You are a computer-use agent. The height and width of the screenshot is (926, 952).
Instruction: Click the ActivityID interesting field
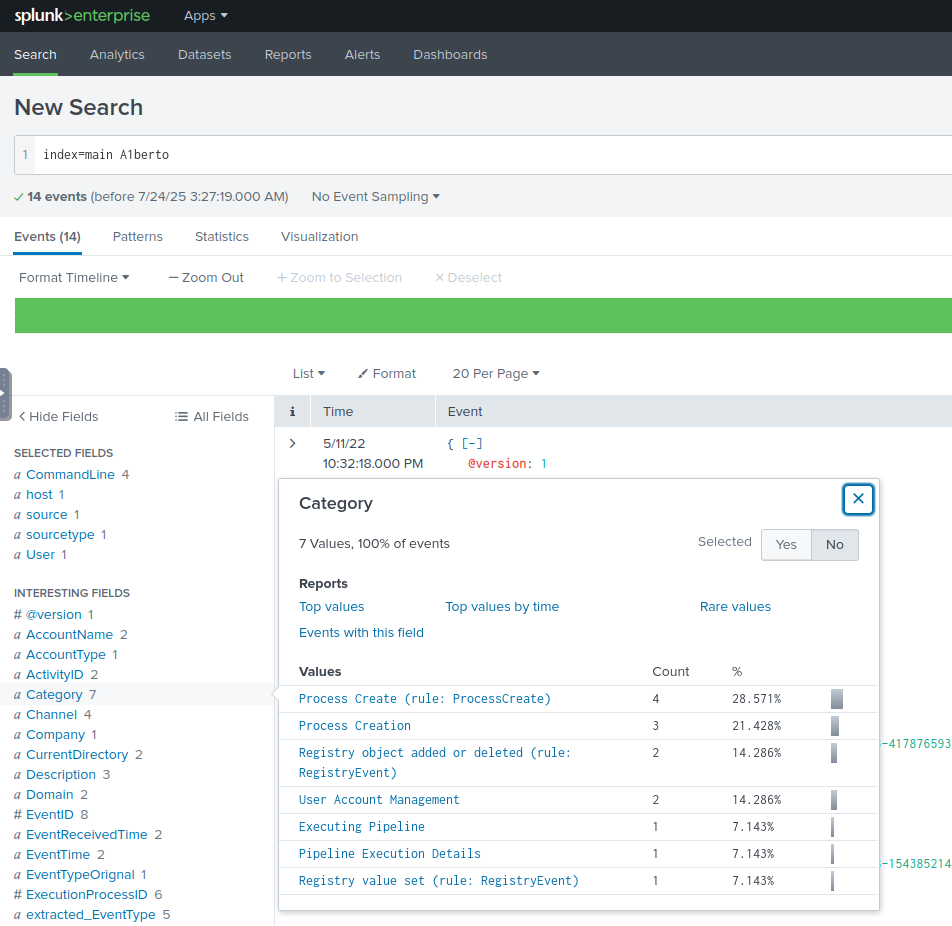[x=55, y=675]
